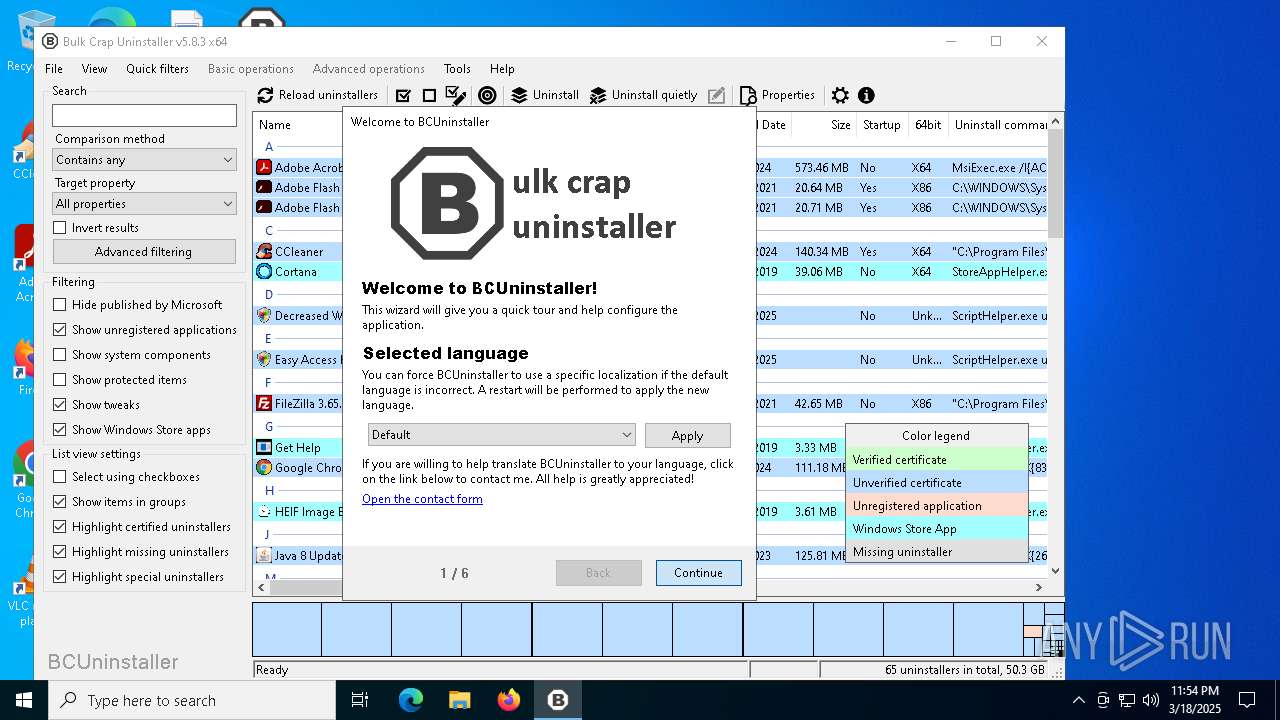Screen dimensions: 1280x720
Task: Open the Help menu
Action: (502, 69)
